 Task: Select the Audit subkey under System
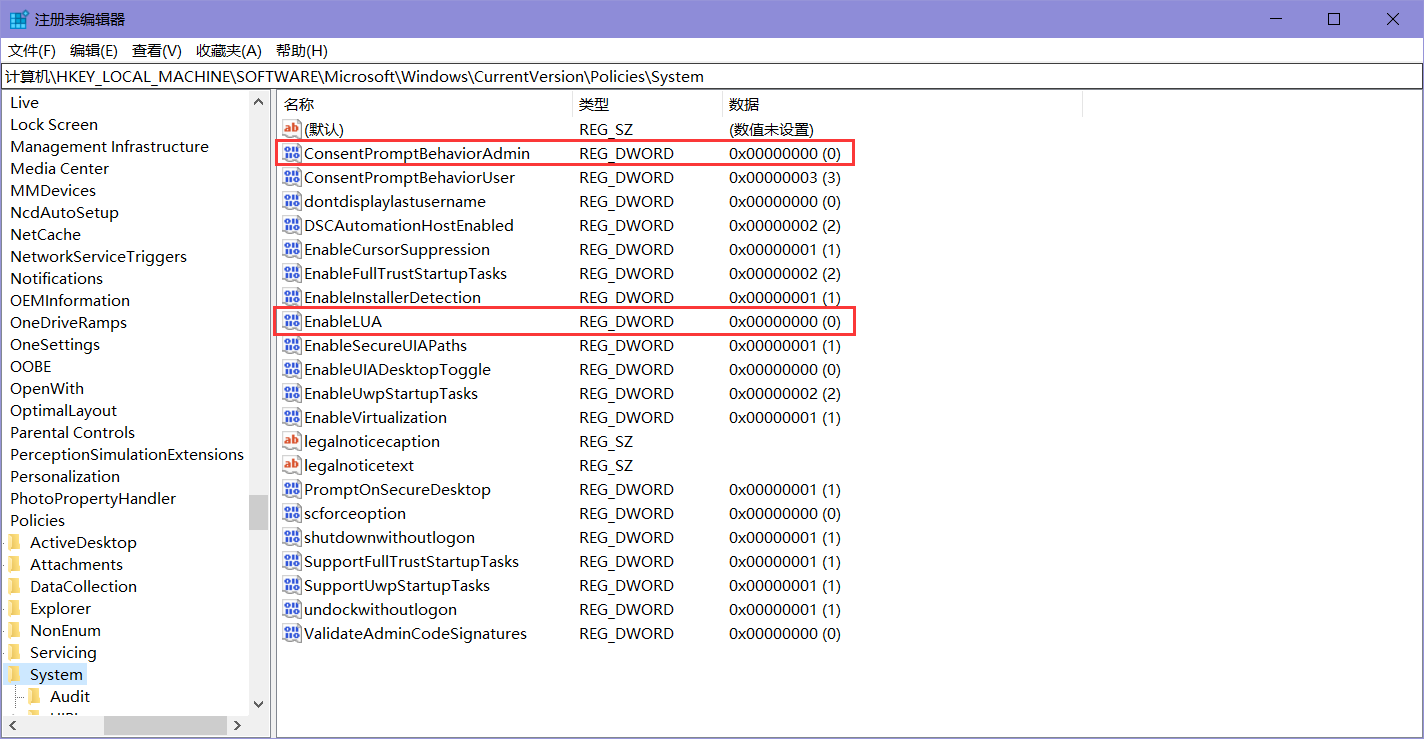tap(70, 697)
